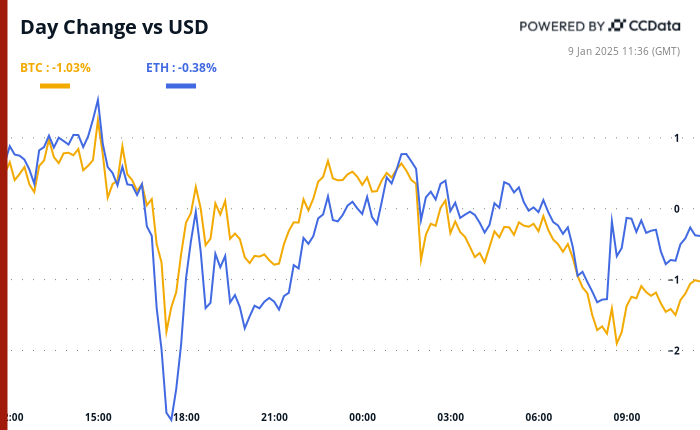
Task: Click the 0 y-axis value label
Action: coord(677,209)
